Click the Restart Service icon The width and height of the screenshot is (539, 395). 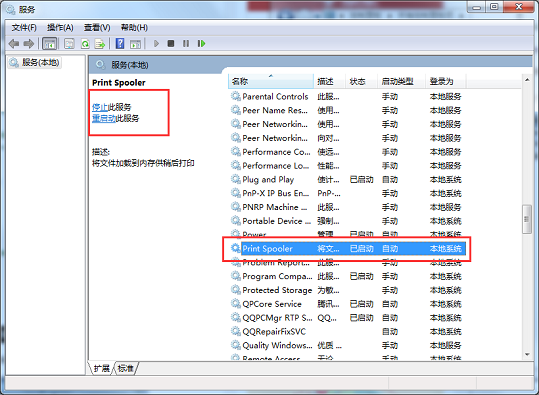click(201, 44)
